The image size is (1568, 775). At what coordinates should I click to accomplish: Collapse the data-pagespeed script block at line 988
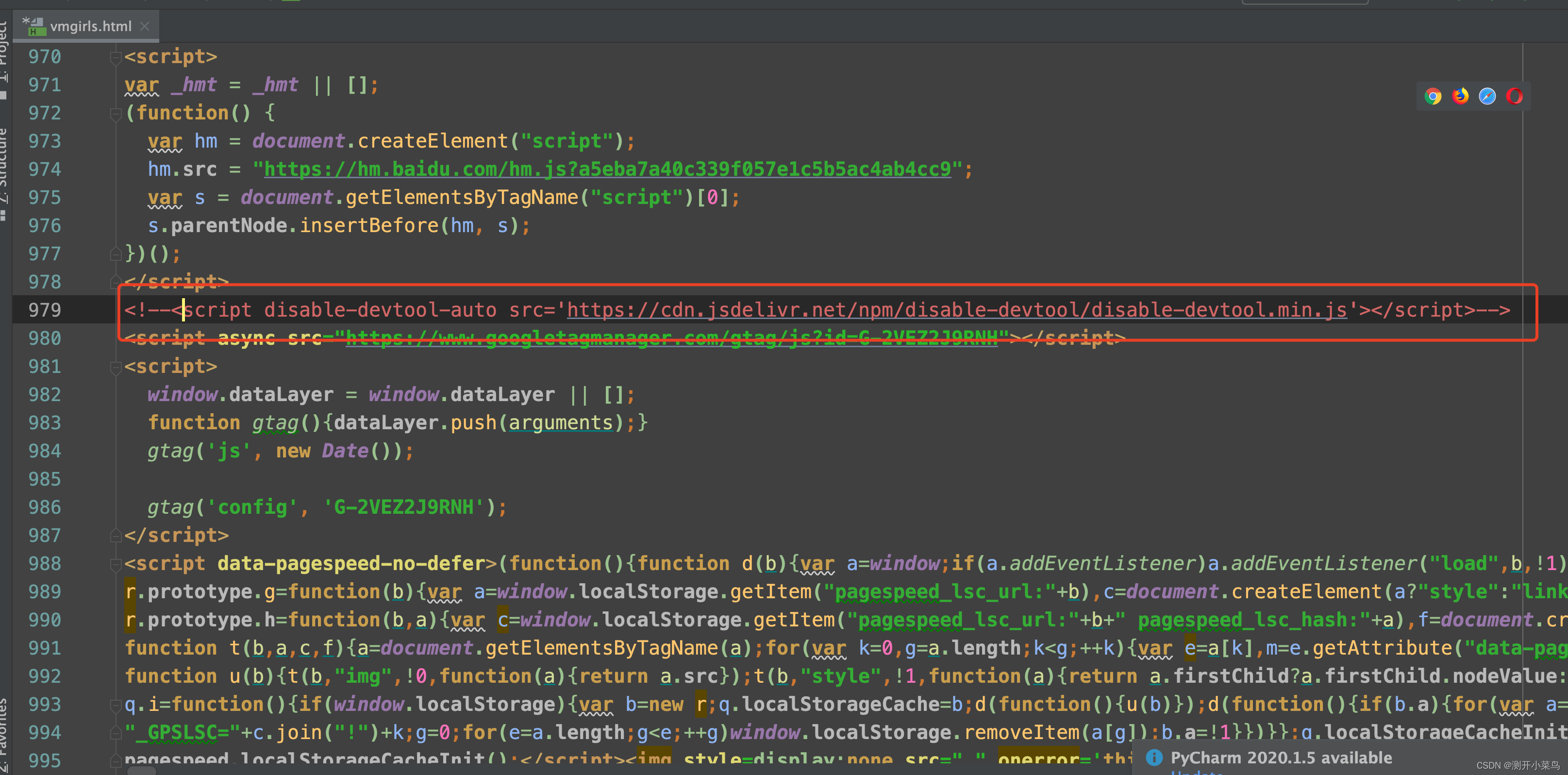(115, 564)
